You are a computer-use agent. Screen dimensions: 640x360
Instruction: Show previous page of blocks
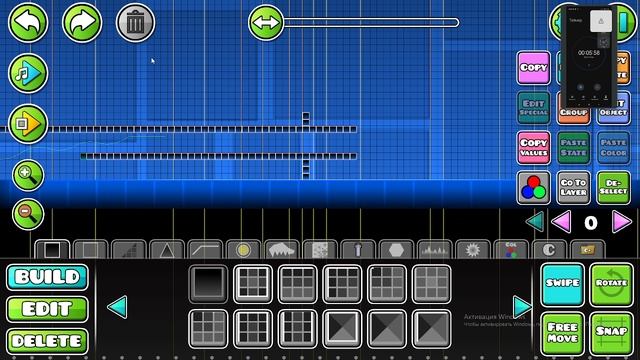[x=117, y=307]
